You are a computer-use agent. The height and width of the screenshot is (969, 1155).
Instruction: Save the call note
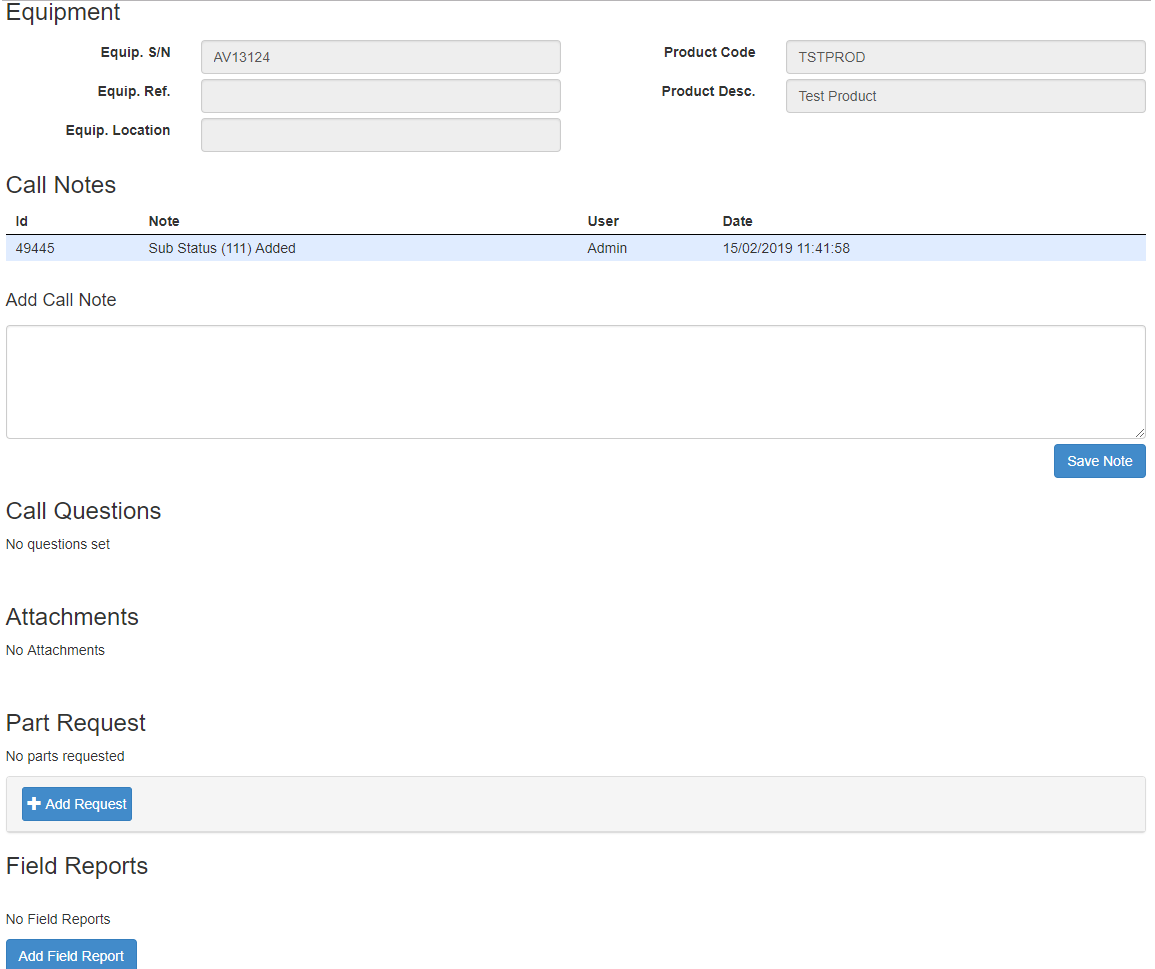[x=1099, y=461]
